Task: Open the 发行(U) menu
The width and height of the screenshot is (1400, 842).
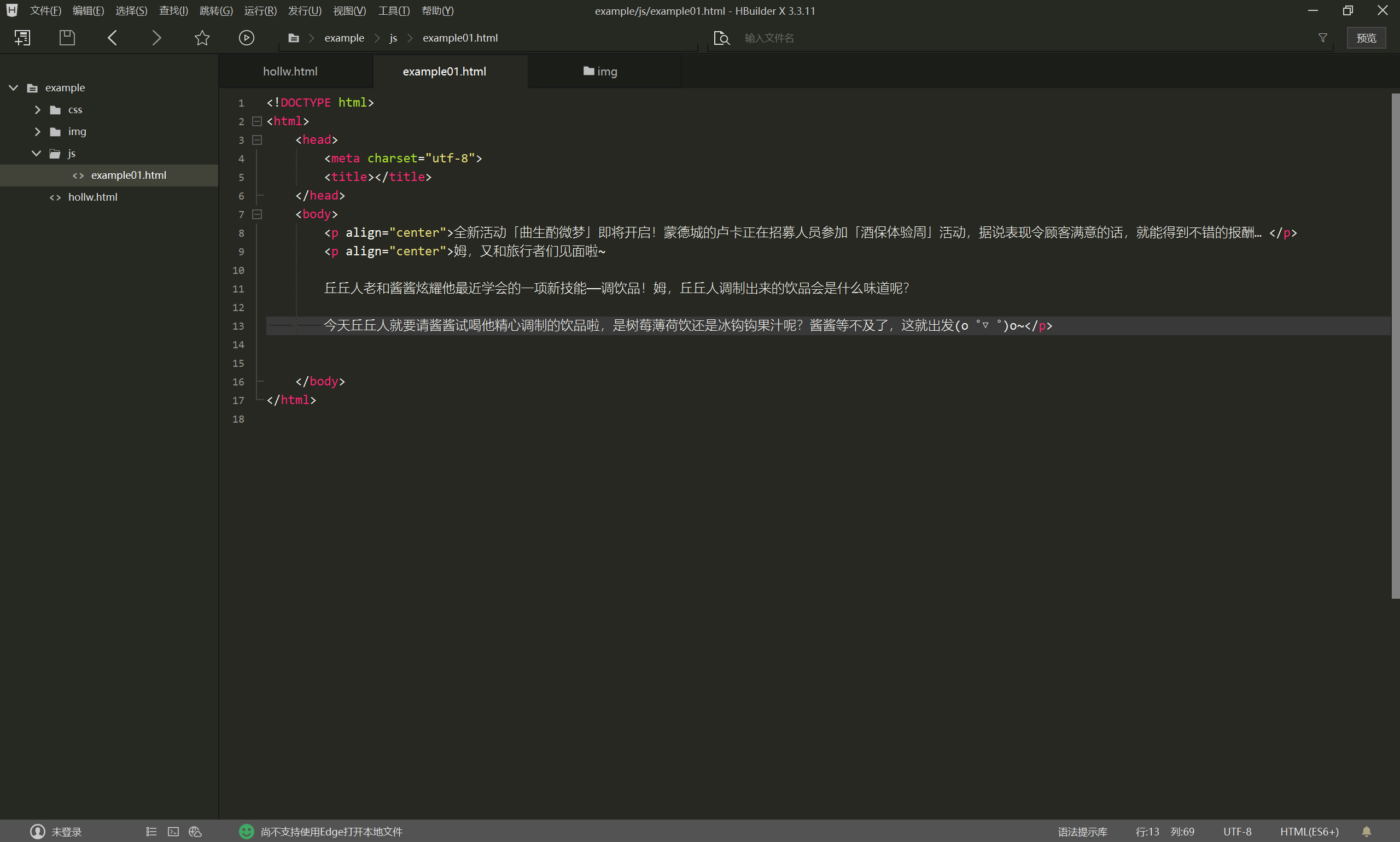Action: [x=305, y=11]
